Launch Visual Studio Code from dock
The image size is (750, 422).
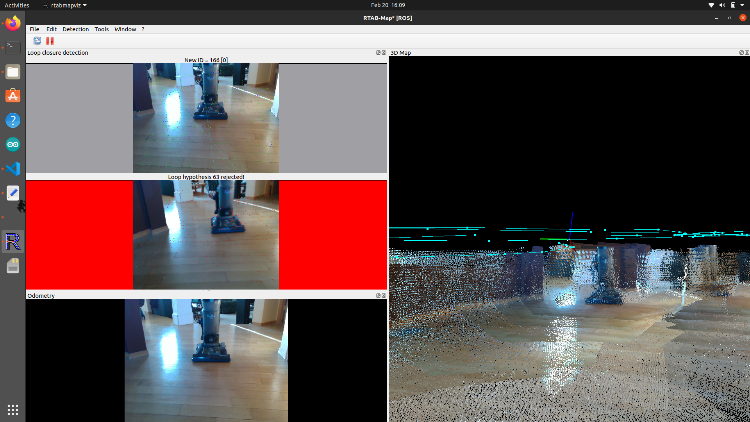coord(13,169)
